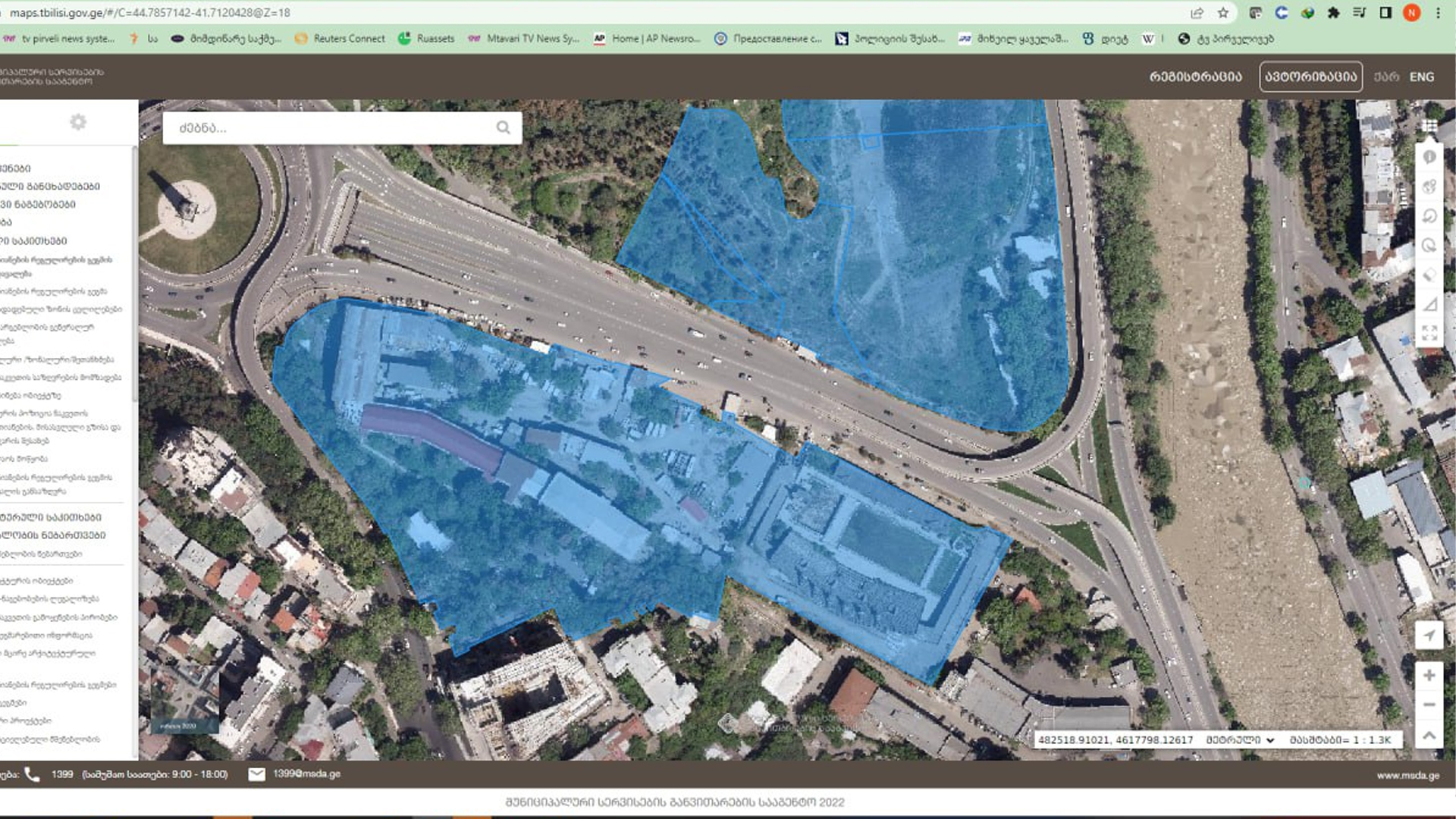Open the tv pirveli news system bookmark

tap(59, 39)
